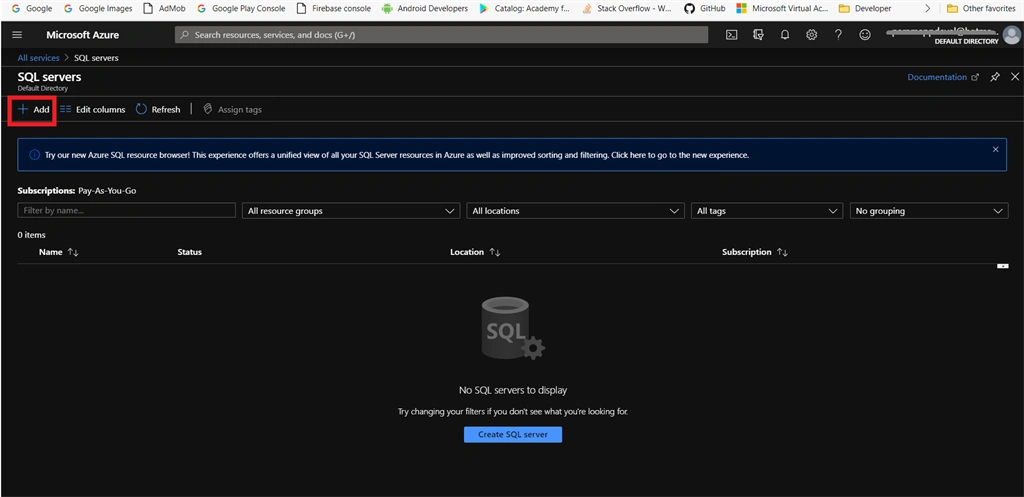Open the GitHub bookmark
This screenshot has width=1024, height=497.
click(x=705, y=8)
